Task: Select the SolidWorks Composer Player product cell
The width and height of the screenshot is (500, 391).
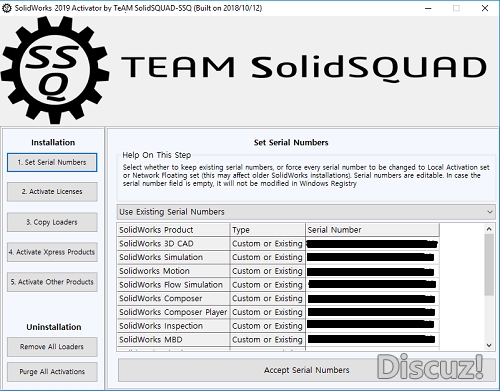Action: [173, 312]
